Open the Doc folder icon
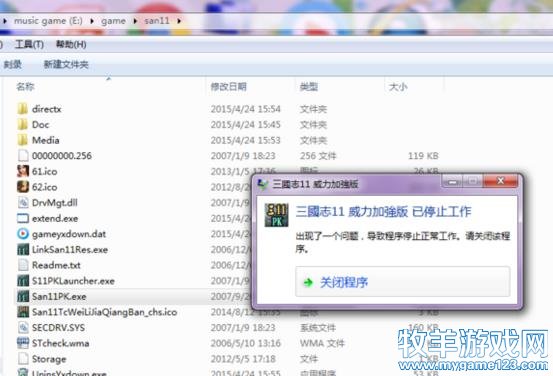The width and height of the screenshot is (553, 376). click(x=23, y=124)
